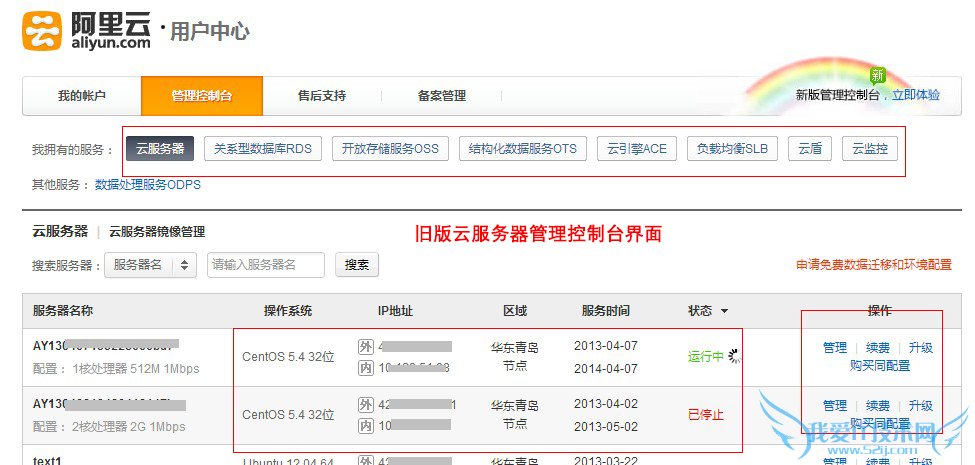The height and width of the screenshot is (465, 975).
Task: Click the 请输入服务器名 search field
Action: 266,265
